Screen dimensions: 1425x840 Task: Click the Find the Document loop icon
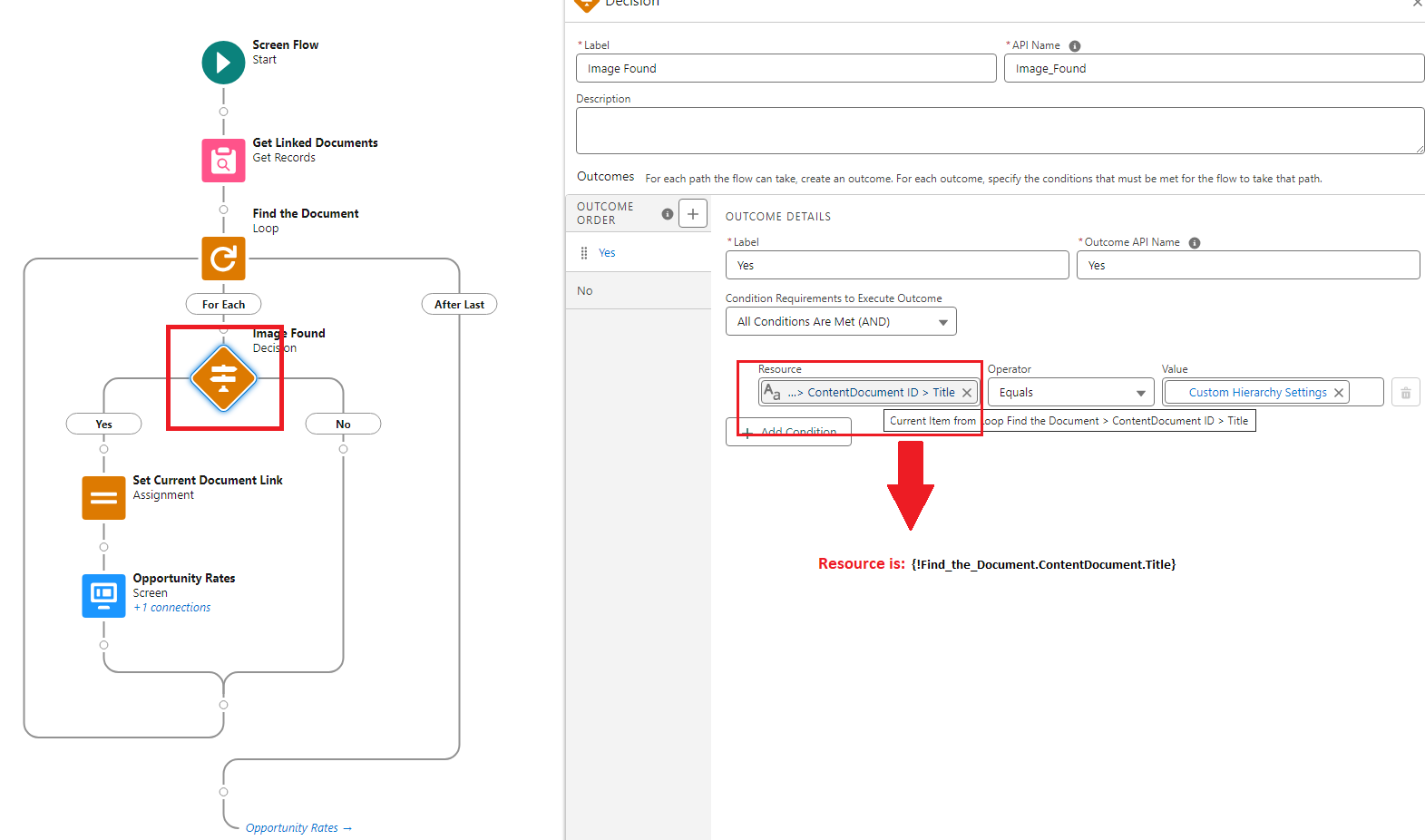[223, 259]
